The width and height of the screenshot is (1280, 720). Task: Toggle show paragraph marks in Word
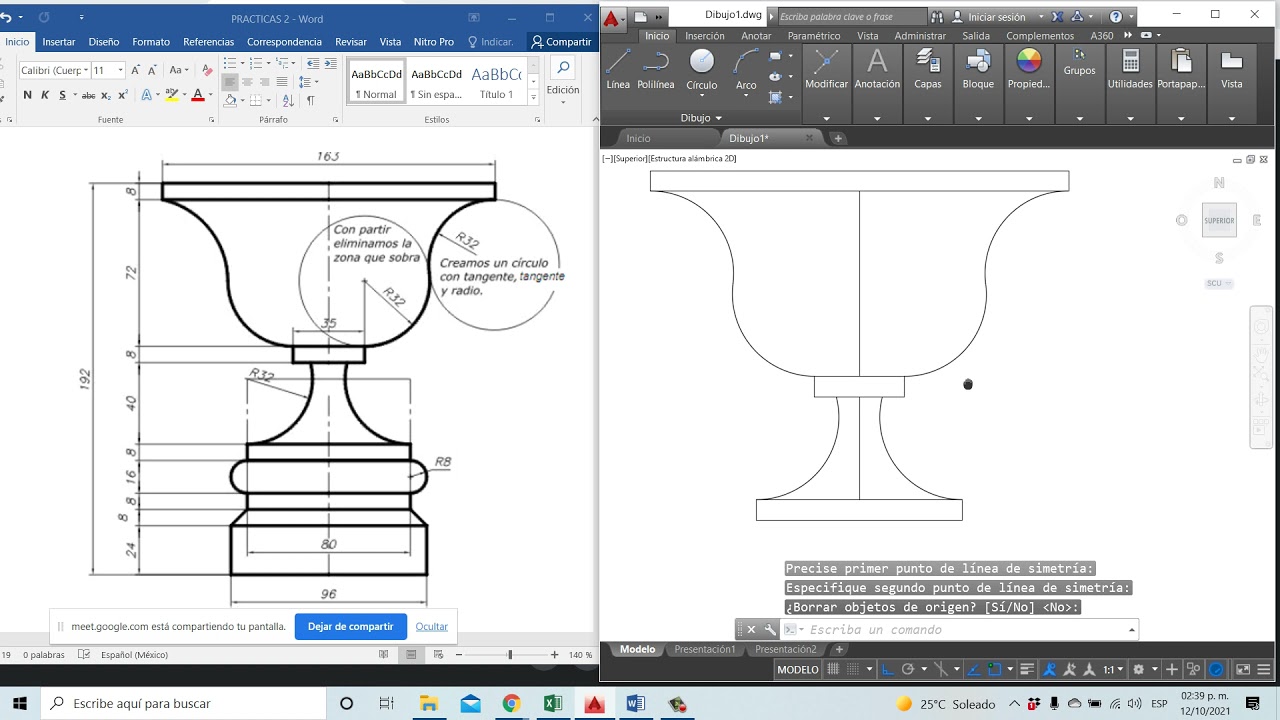(x=311, y=100)
